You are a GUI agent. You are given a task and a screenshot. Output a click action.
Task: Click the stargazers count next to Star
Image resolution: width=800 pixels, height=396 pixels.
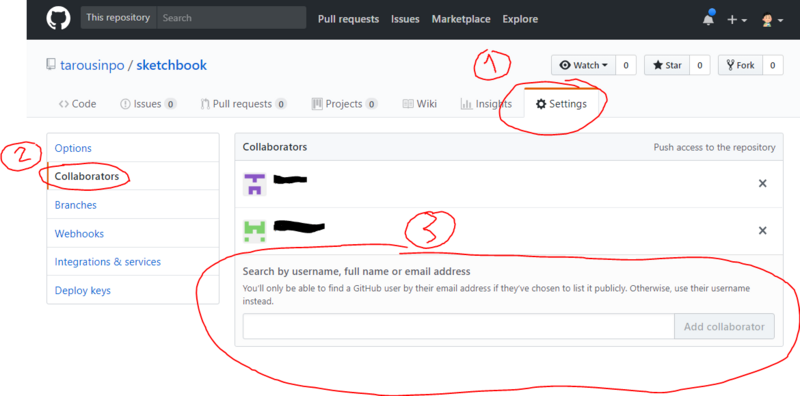[x=700, y=65]
